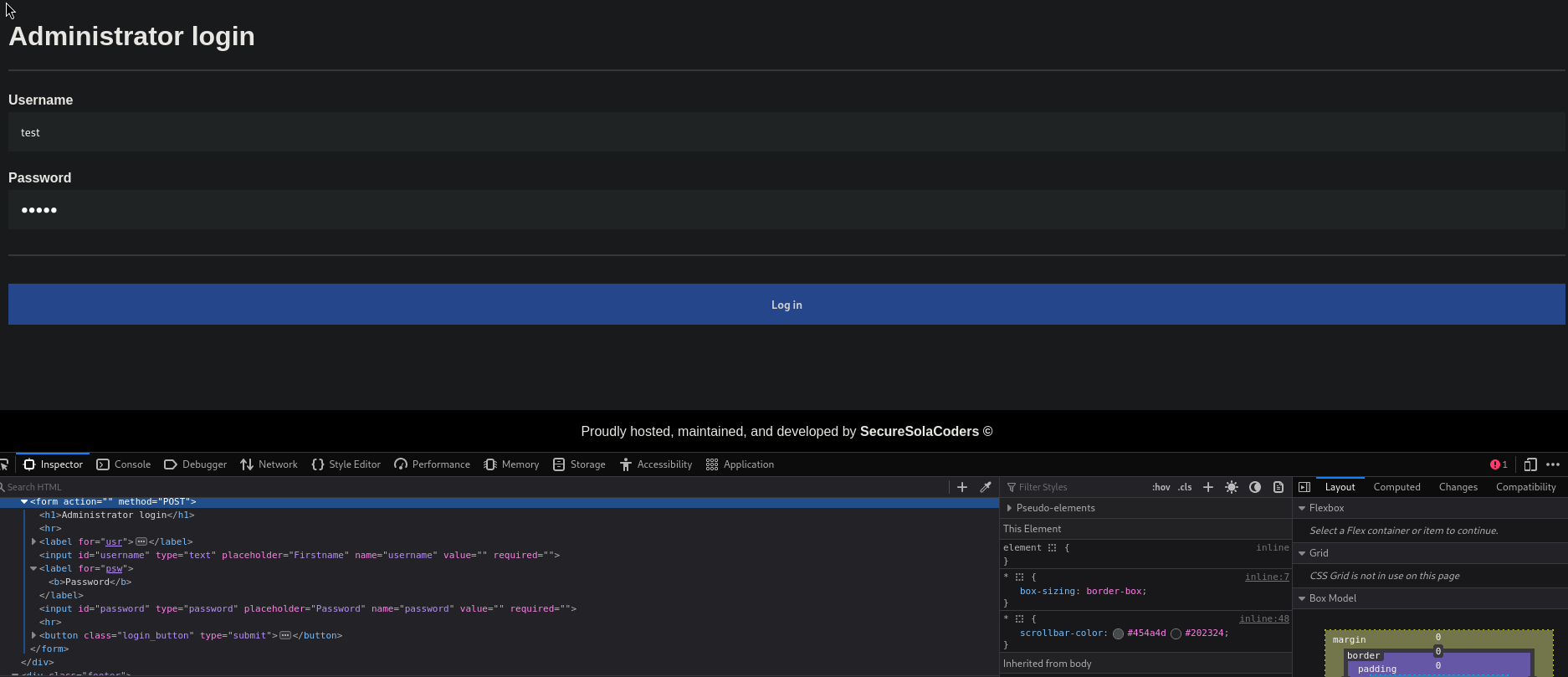Collapse the label for psw node
The width and height of the screenshot is (1568, 677).
tap(33, 568)
